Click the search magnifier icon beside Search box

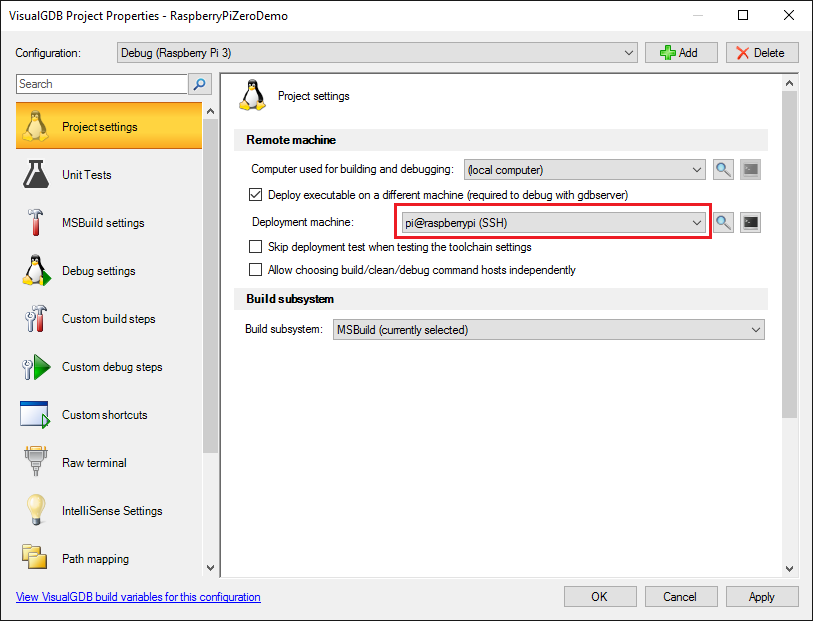(200, 84)
